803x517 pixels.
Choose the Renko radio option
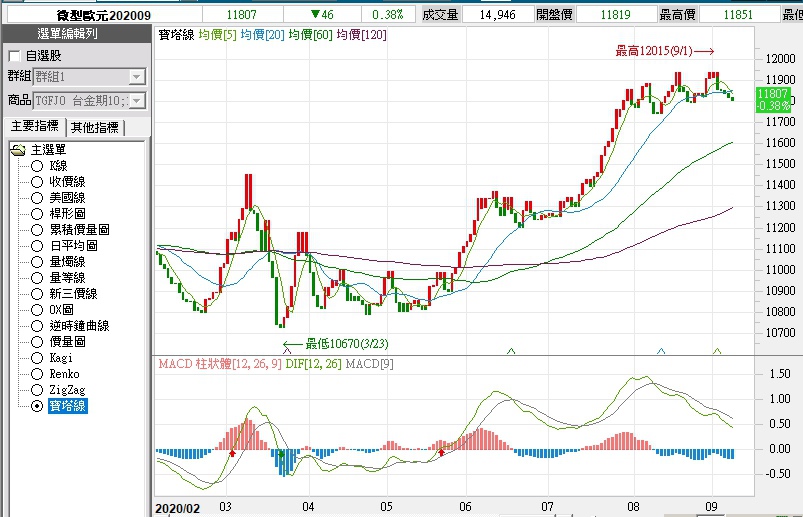tap(37, 374)
